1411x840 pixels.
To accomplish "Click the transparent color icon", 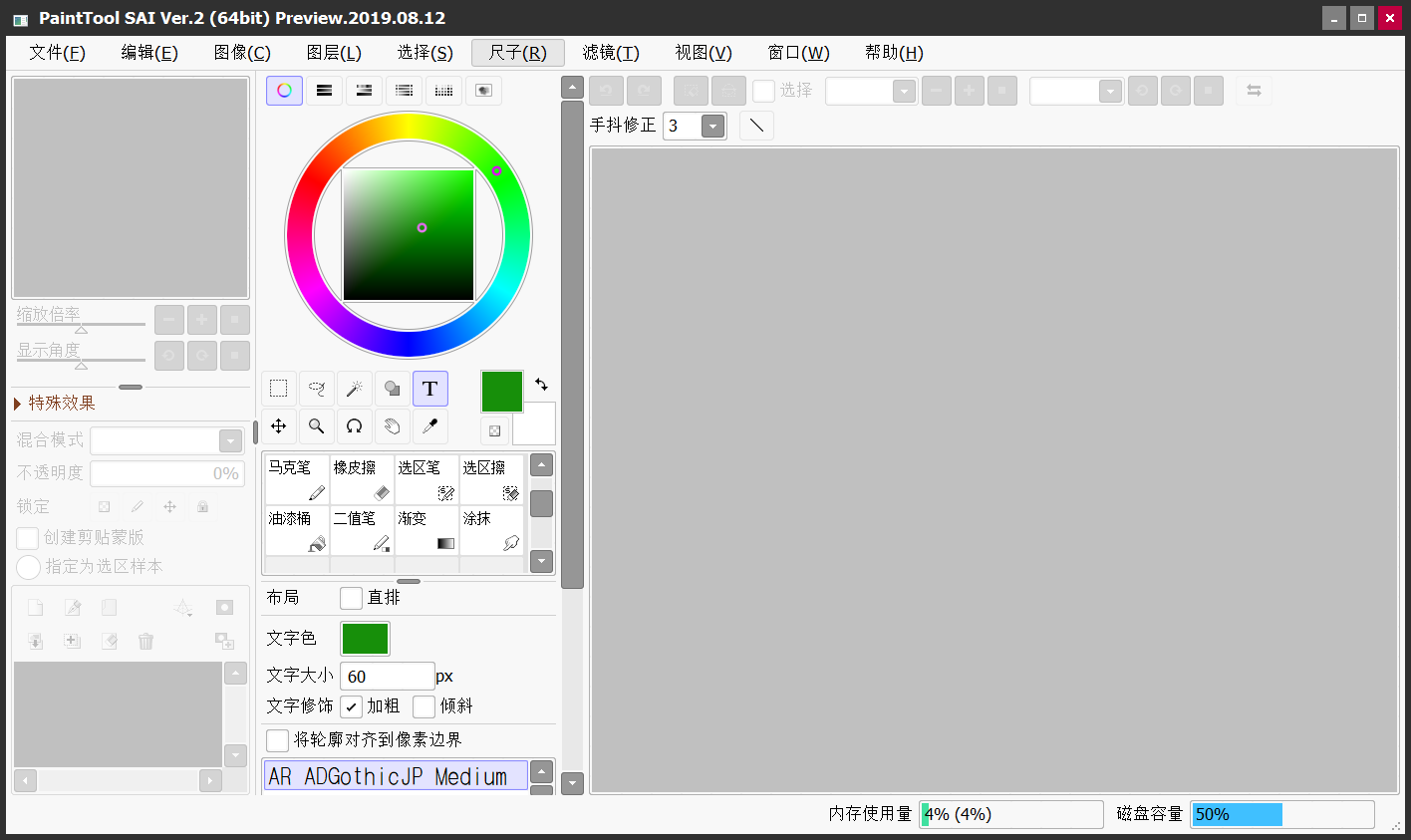I will pyautogui.click(x=495, y=430).
